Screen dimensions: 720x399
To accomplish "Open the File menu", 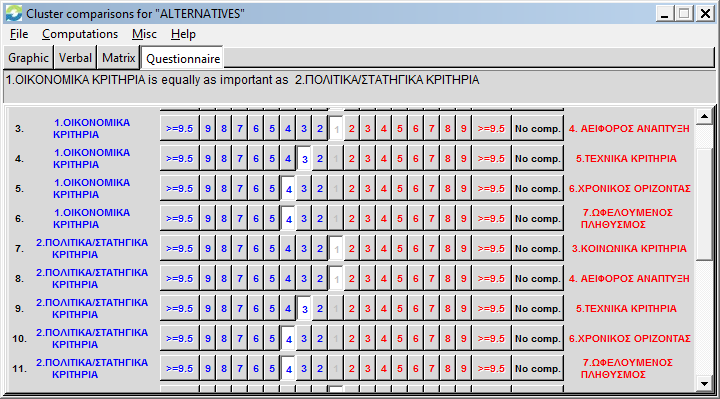I will coord(19,34).
